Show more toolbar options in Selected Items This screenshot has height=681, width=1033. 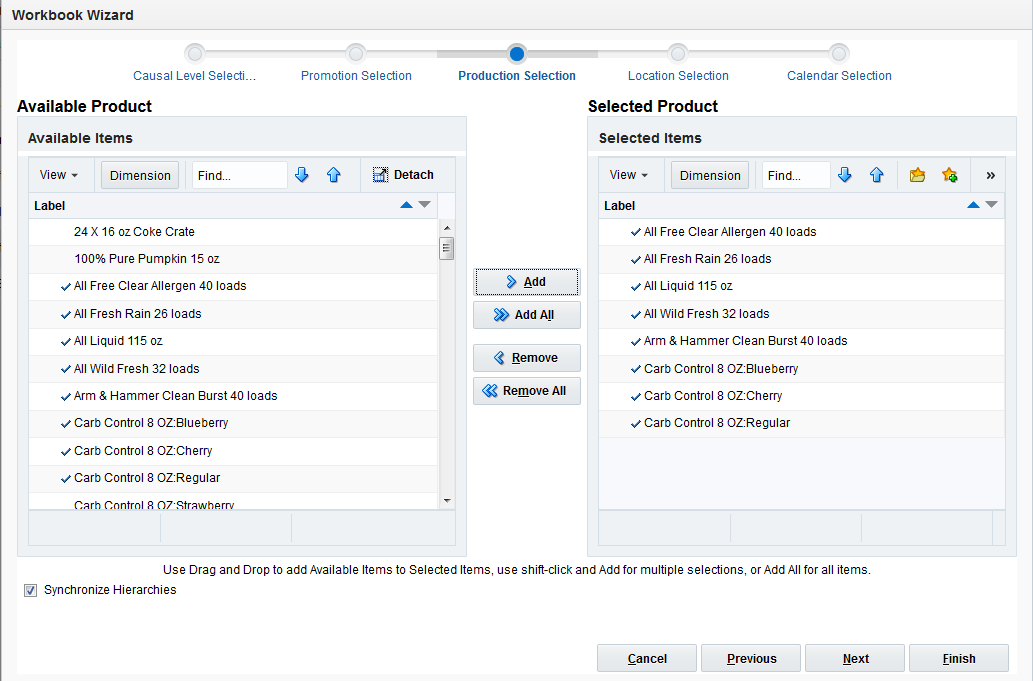coord(990,175)
